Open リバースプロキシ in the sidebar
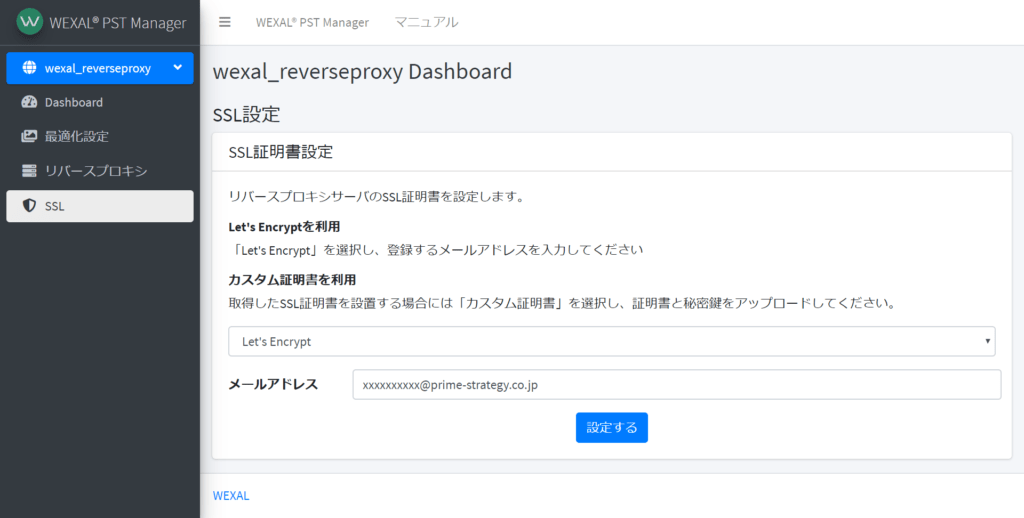1024x518 pixels. tap(100, 171)
